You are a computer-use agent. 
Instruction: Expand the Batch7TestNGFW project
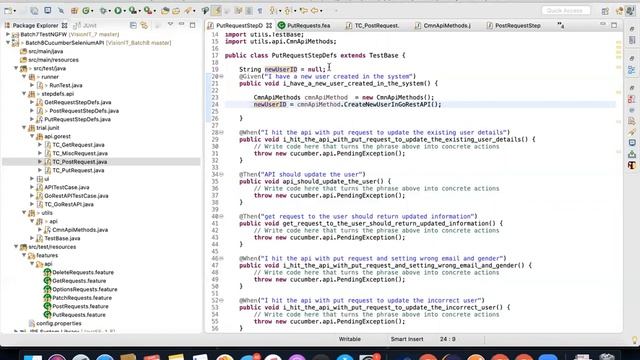[8, 34]
